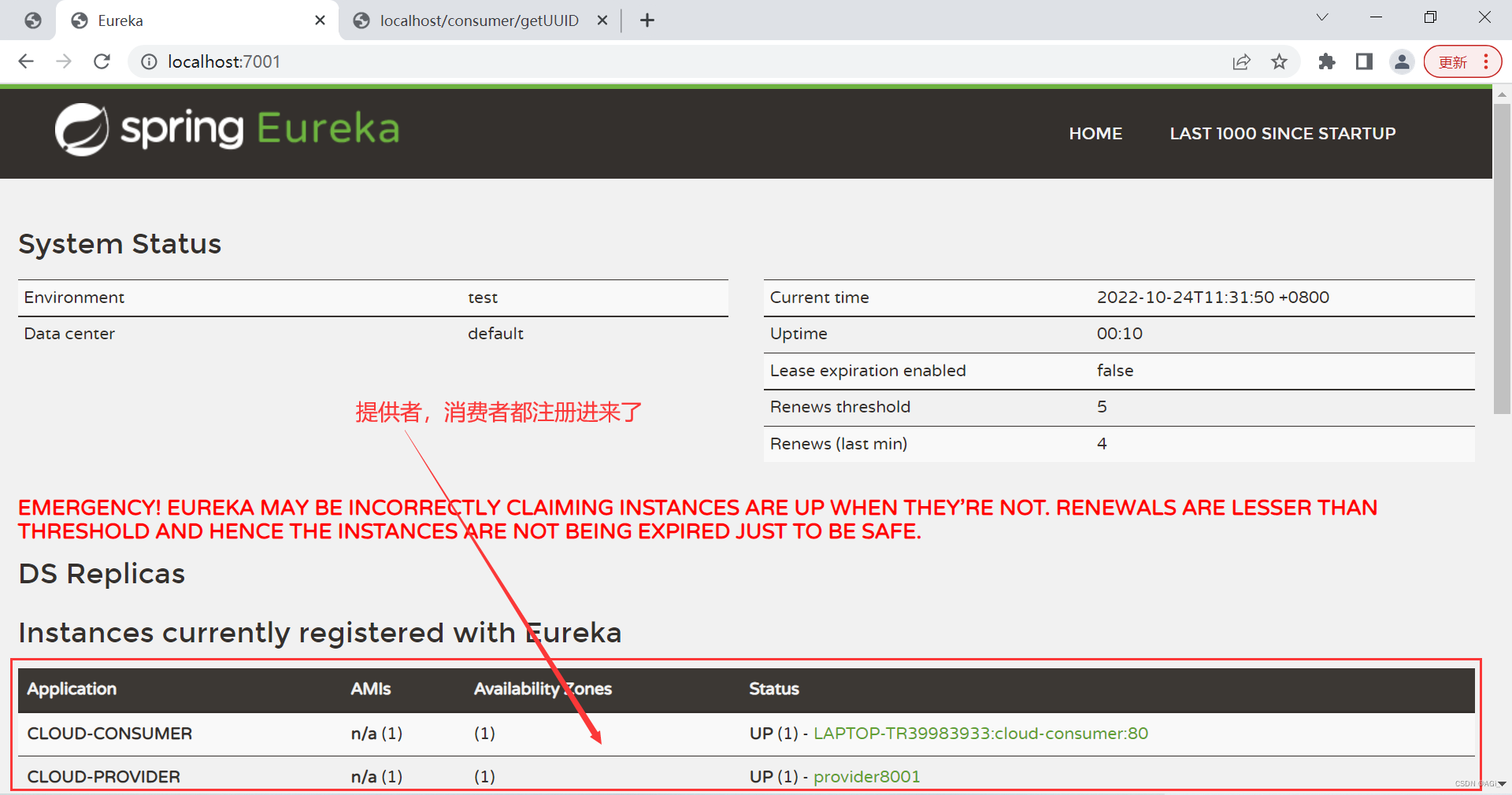
Task: Open the browser extensions puzzle icon
Action: coord(1327,61)
